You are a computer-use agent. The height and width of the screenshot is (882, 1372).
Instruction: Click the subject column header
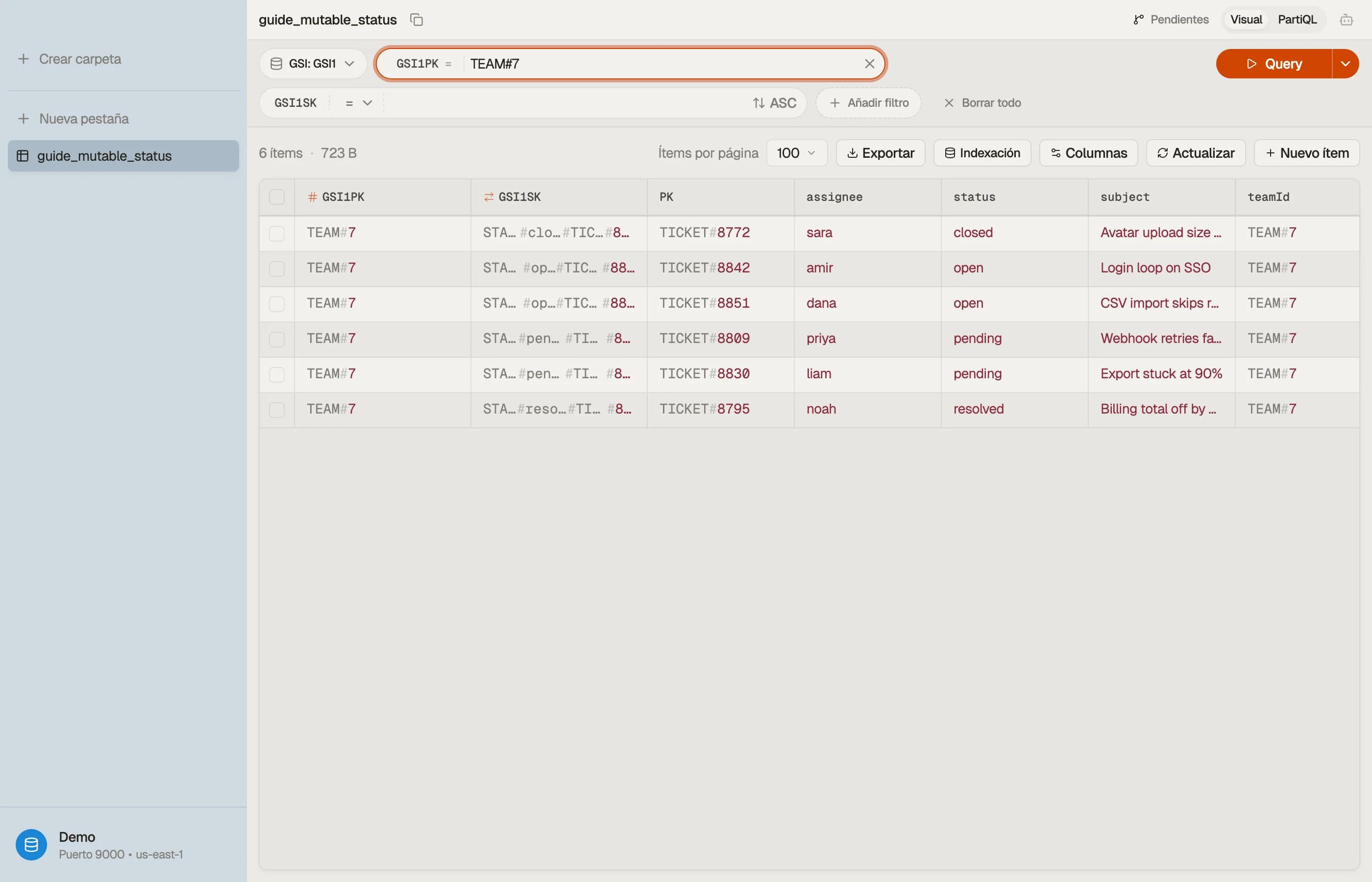pyautogui.click(x=1161, y=197)
